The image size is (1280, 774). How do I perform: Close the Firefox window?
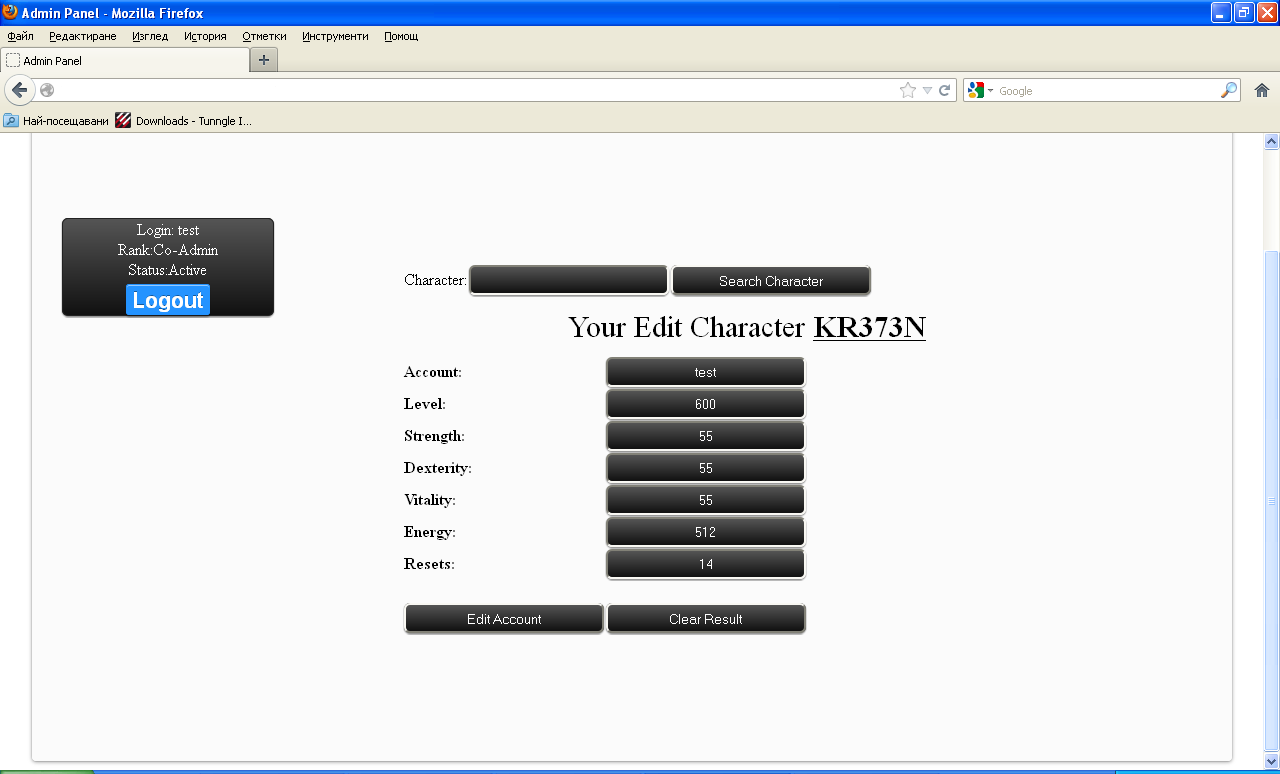click(1267, 13)
